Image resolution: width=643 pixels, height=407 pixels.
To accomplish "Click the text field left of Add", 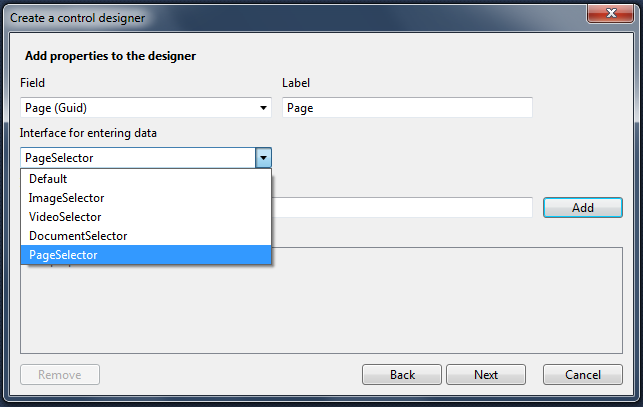I will (x=402, y=207).
